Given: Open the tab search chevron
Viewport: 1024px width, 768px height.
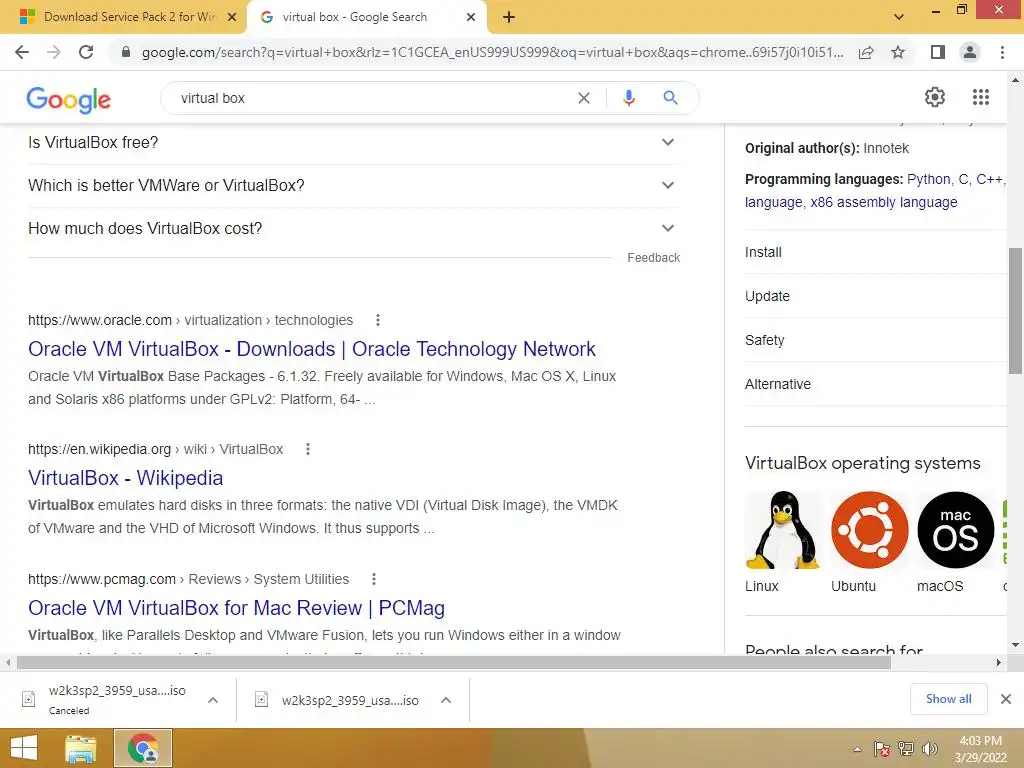Looking at the screenshot, I should click(899, 17).
